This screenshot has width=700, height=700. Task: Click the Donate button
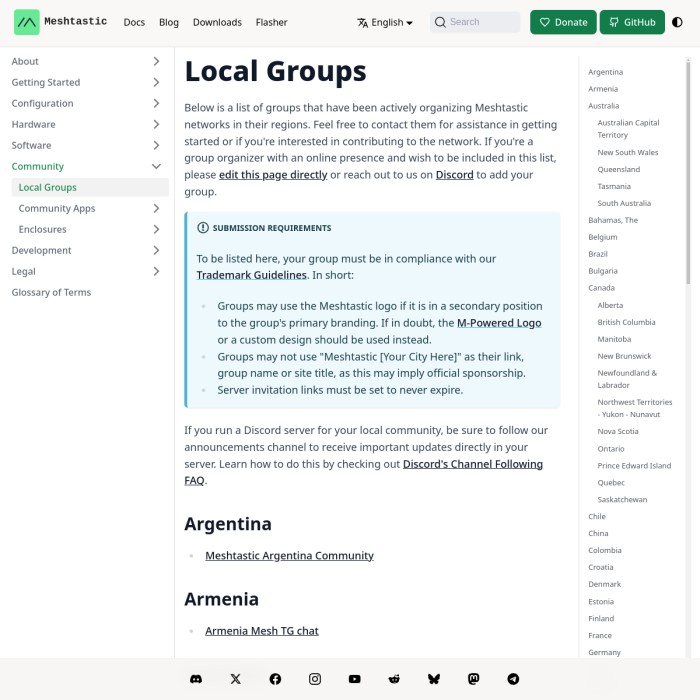tap(563, 22)
